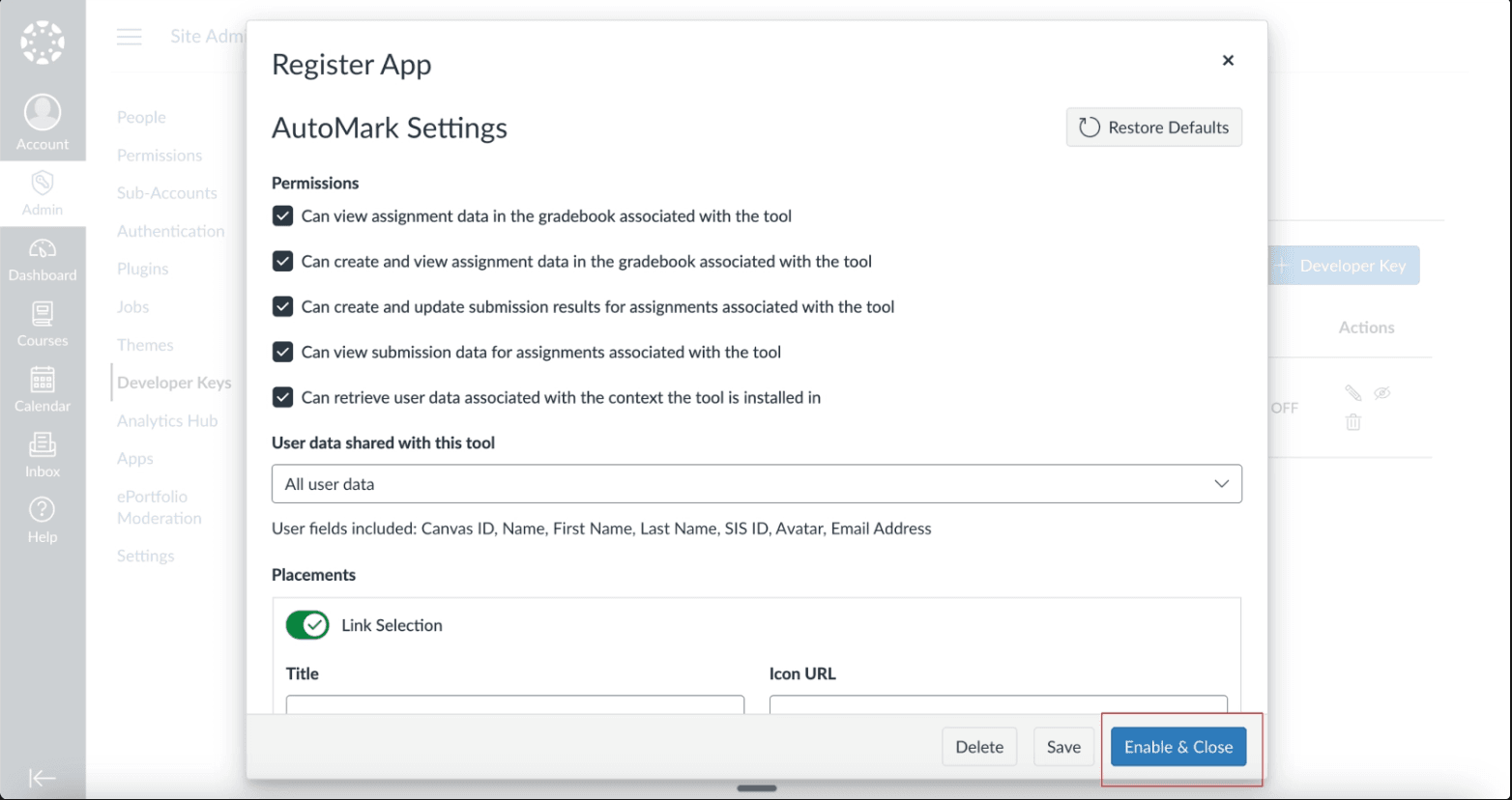The image size is (1512, 800).
Task: Edit the developer key using pencil icon
Action: 1352,392
